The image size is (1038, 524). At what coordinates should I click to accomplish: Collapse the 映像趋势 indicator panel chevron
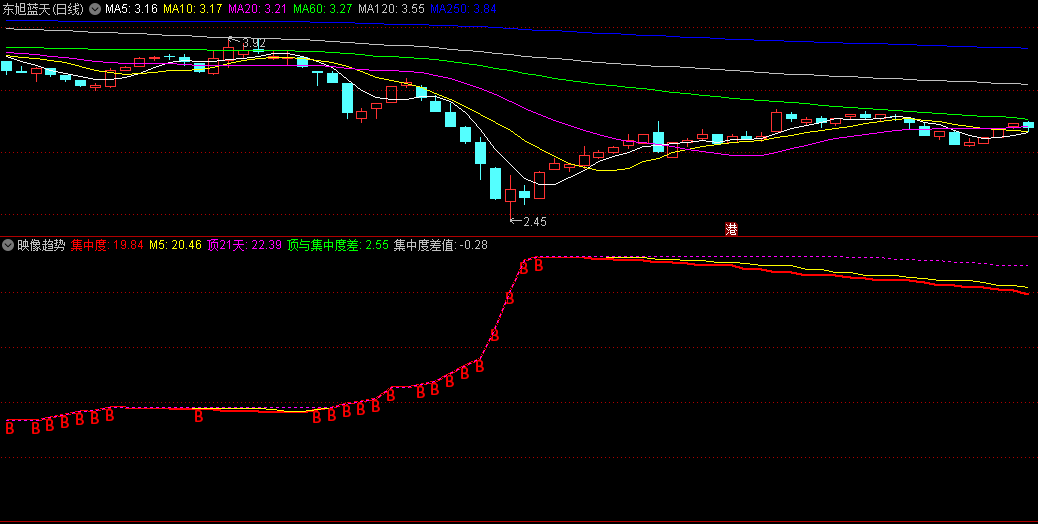pyautogui.click(x=8, y=245)
